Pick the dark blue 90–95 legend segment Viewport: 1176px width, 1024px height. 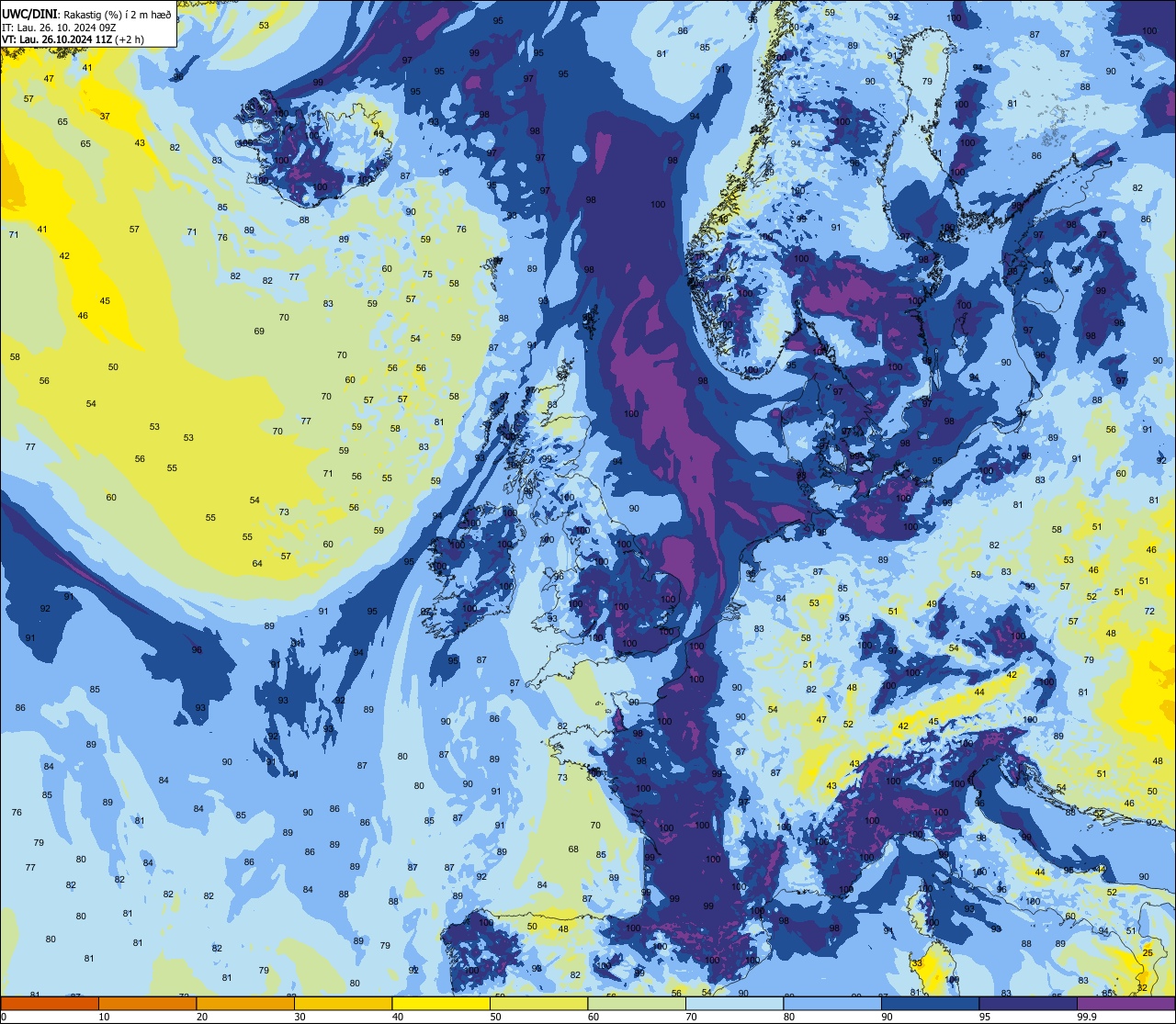[x=930, y=1003]
